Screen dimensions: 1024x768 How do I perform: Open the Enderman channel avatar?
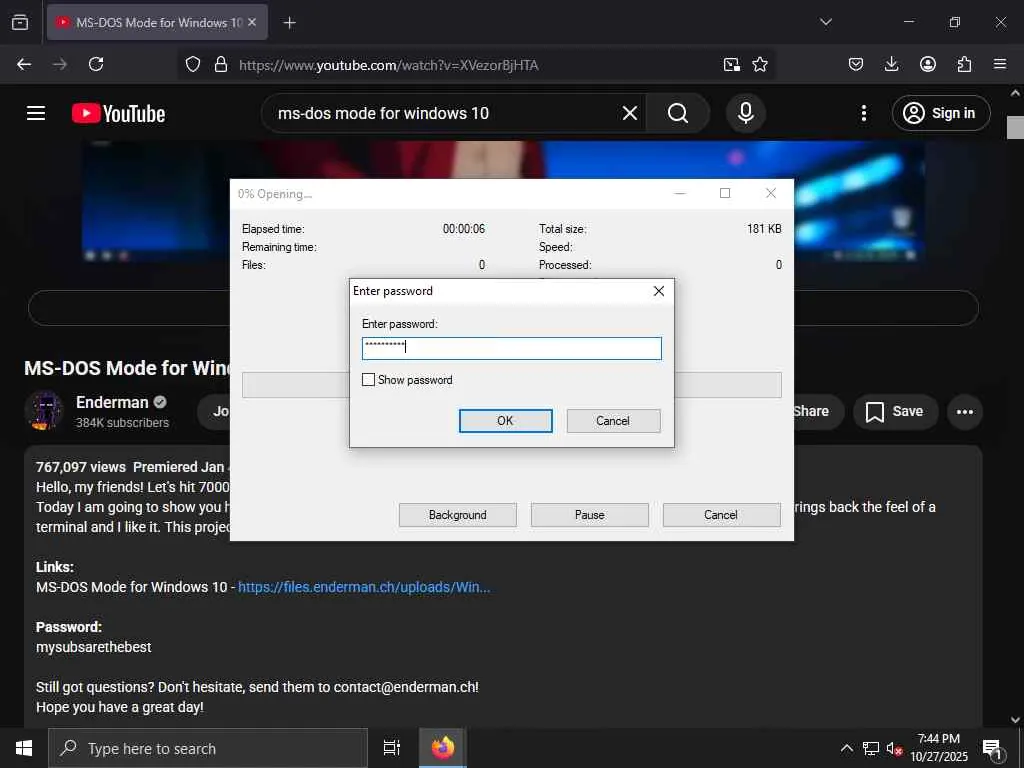pyautogui.click(x=44, y=411)
